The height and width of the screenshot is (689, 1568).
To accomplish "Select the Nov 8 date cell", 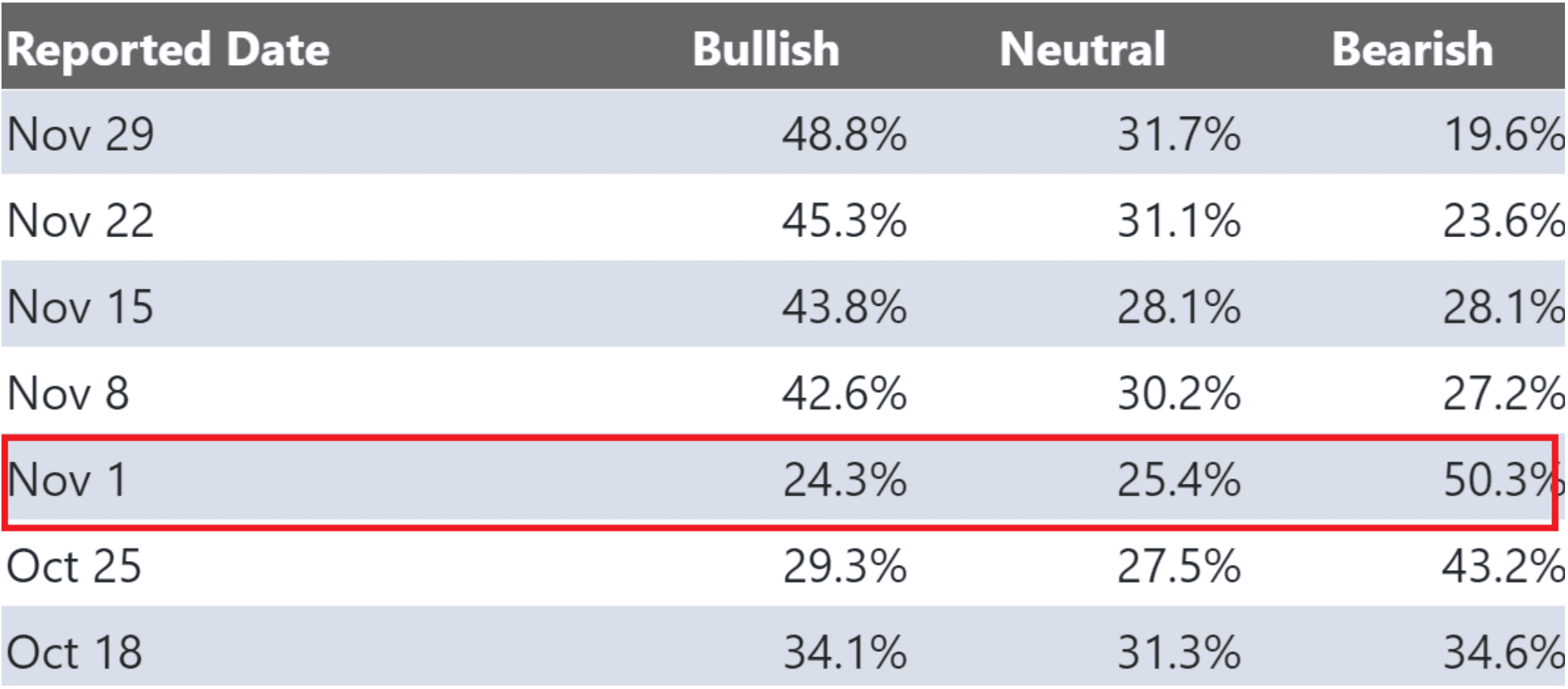I will click(x=68, y=394).
